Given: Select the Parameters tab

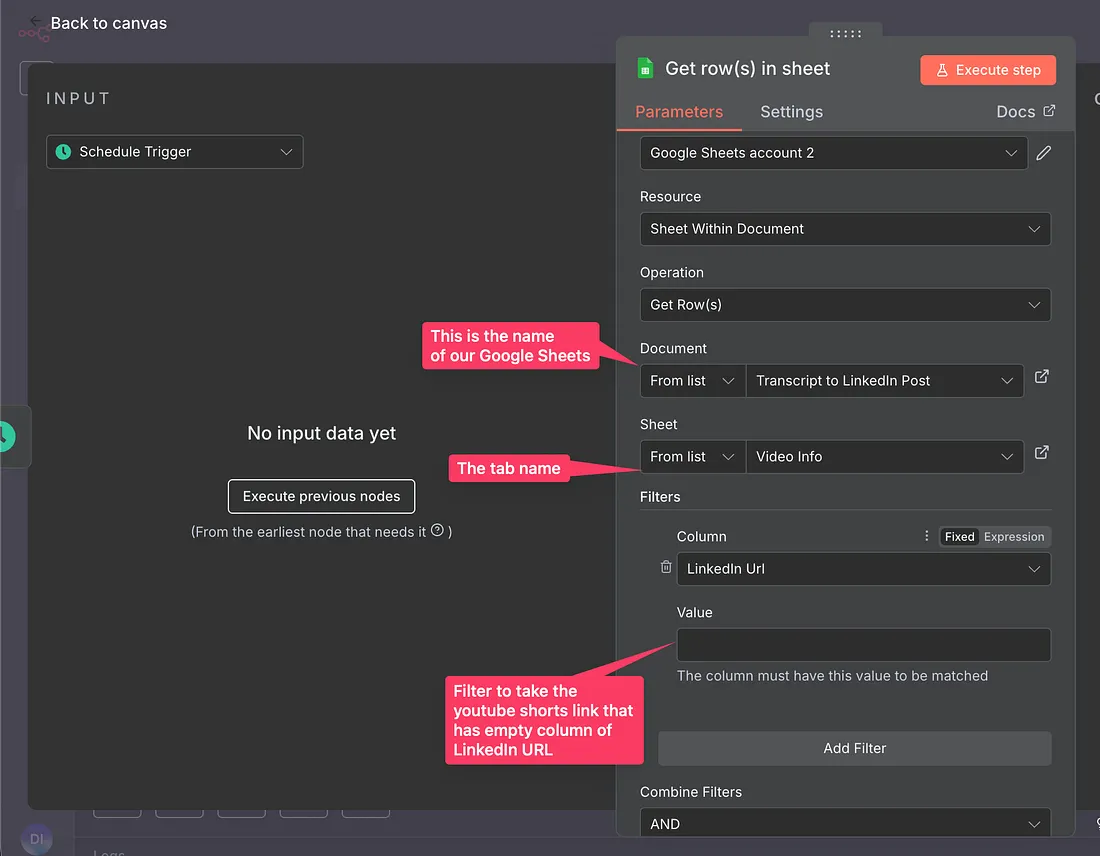Looking at the screenshot, I should (x=679, y=112).
